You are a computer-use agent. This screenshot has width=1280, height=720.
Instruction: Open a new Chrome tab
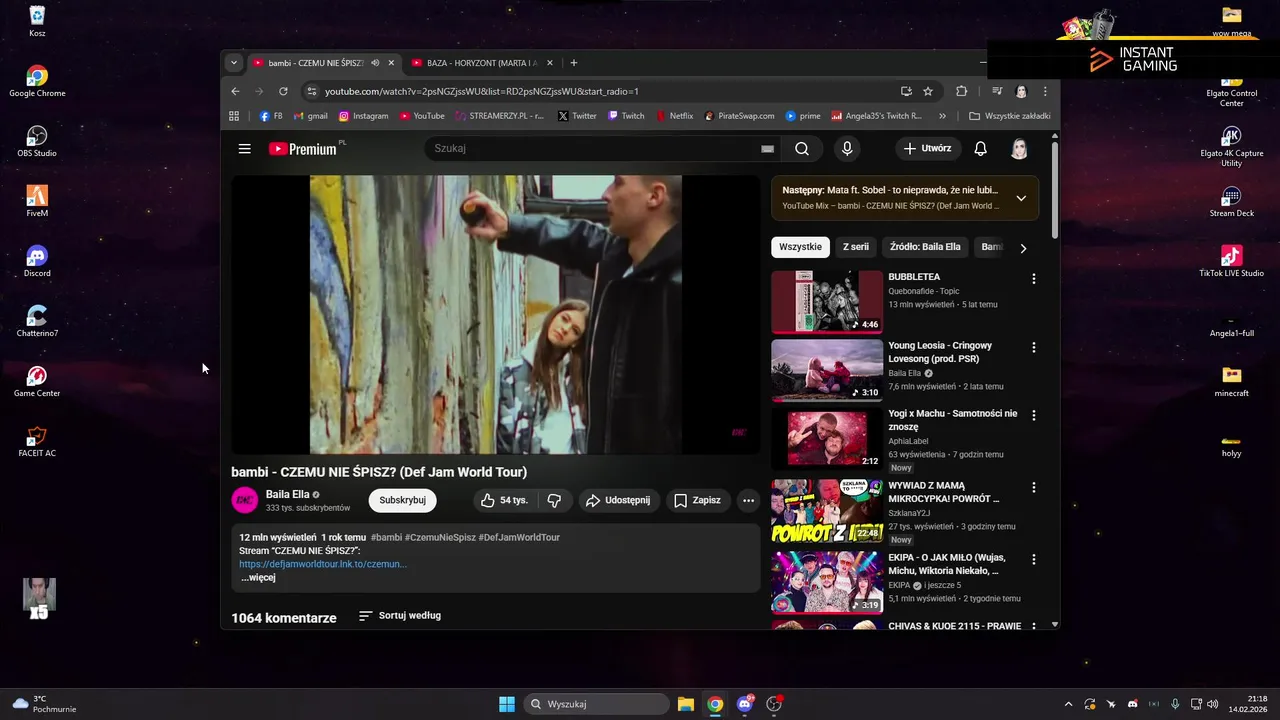point(574,63)
